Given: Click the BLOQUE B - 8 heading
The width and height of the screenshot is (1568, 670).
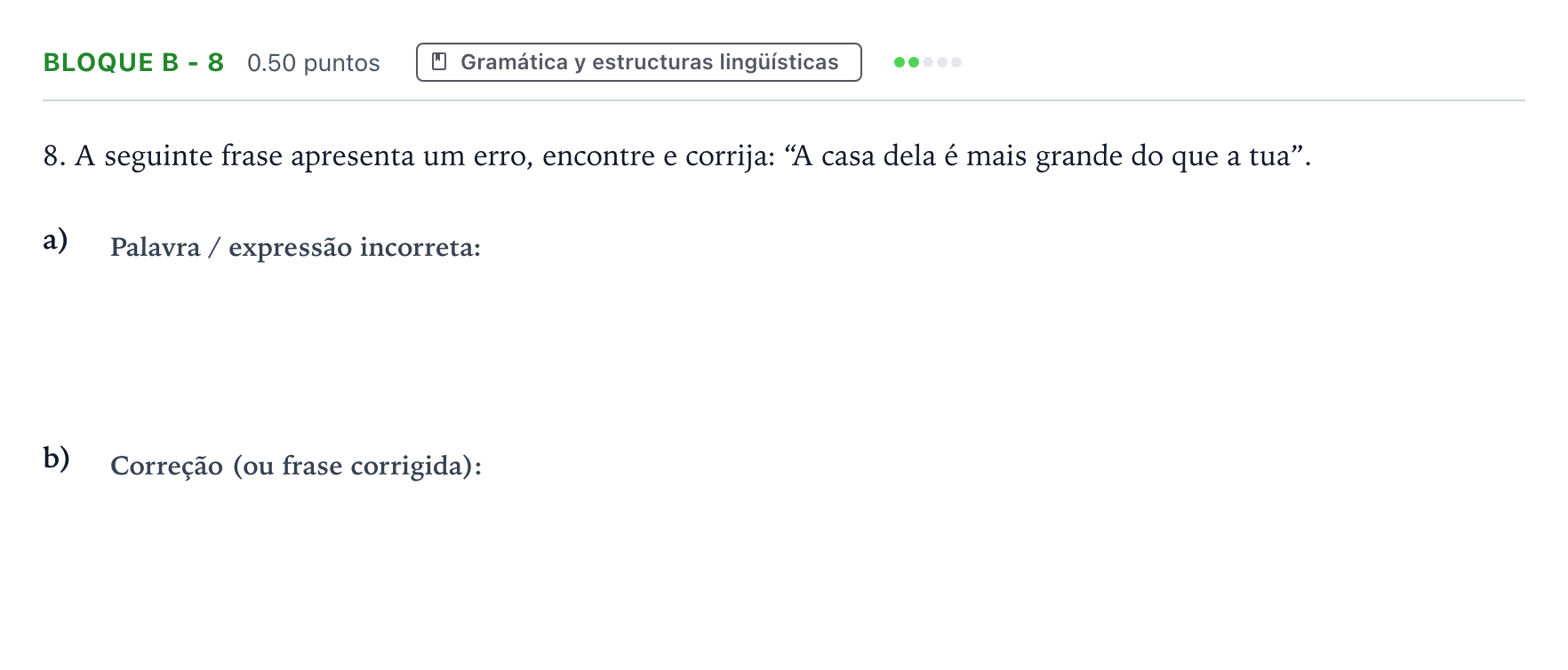Looking at the screenshot, I should [133, 62].
